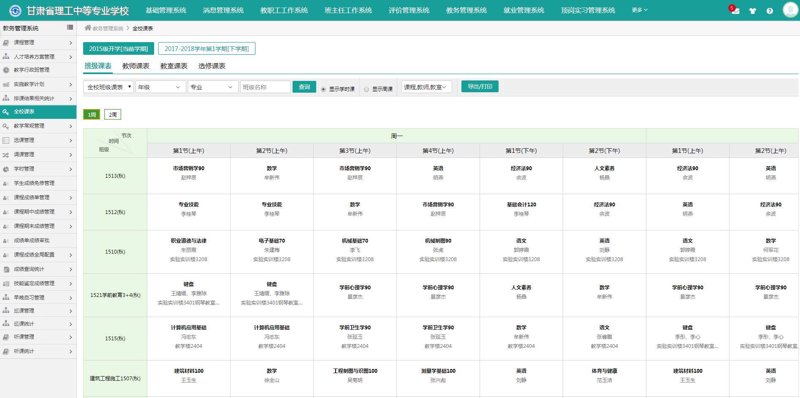Click the user avatar in the top right

(790, 10)
